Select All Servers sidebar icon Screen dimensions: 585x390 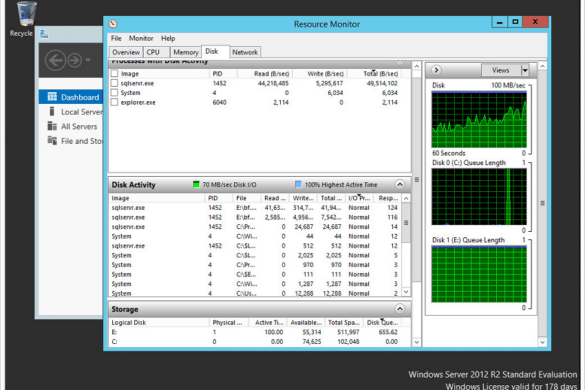tap(52, 126)
